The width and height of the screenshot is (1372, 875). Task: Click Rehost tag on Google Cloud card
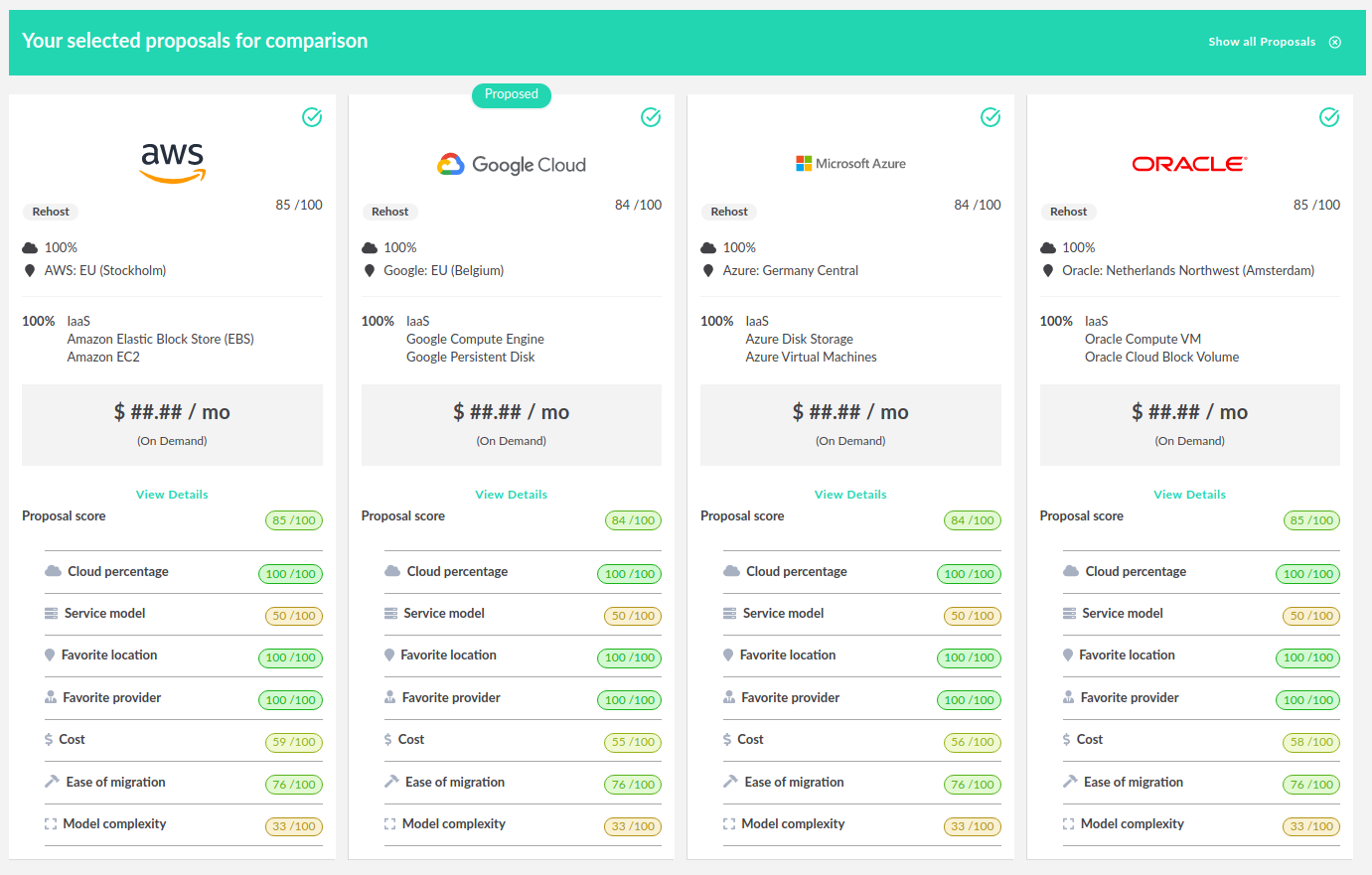pyautogui.click(x=390, y=212)
